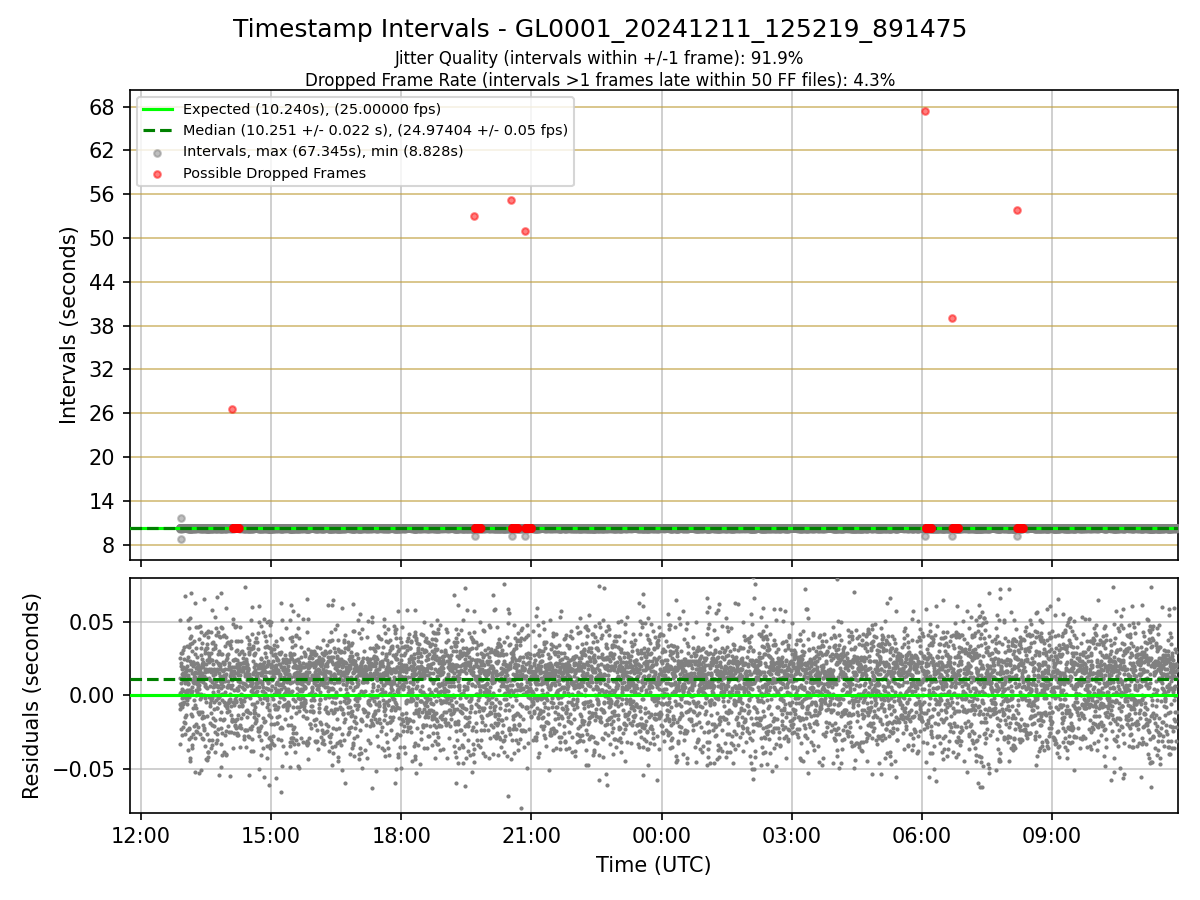The height and width of the screenshot is (900, 1200).
Task: Click the '62' tick on the intervals axis
Action: [103, 151]
